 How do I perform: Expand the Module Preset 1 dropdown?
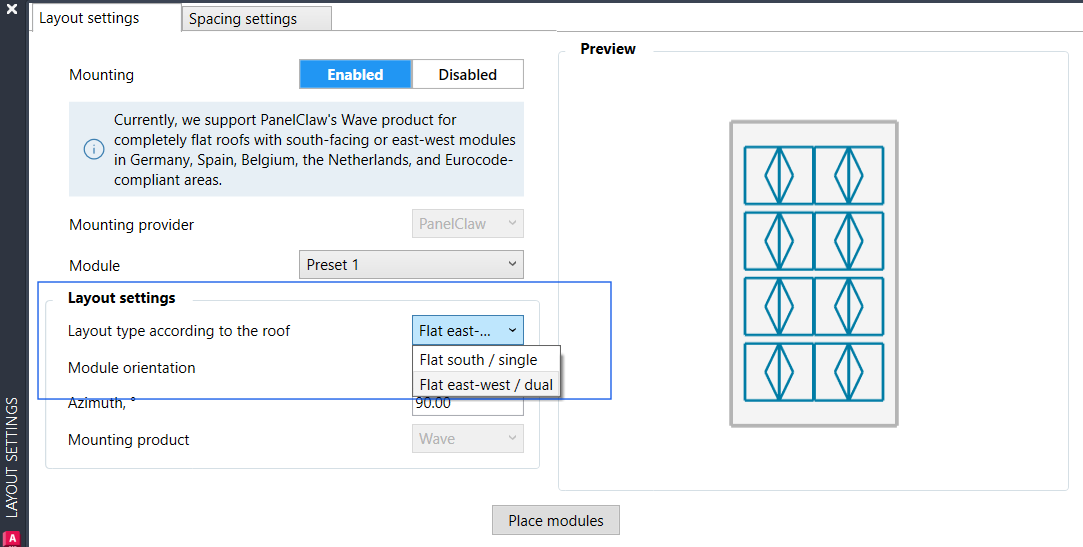411,265
